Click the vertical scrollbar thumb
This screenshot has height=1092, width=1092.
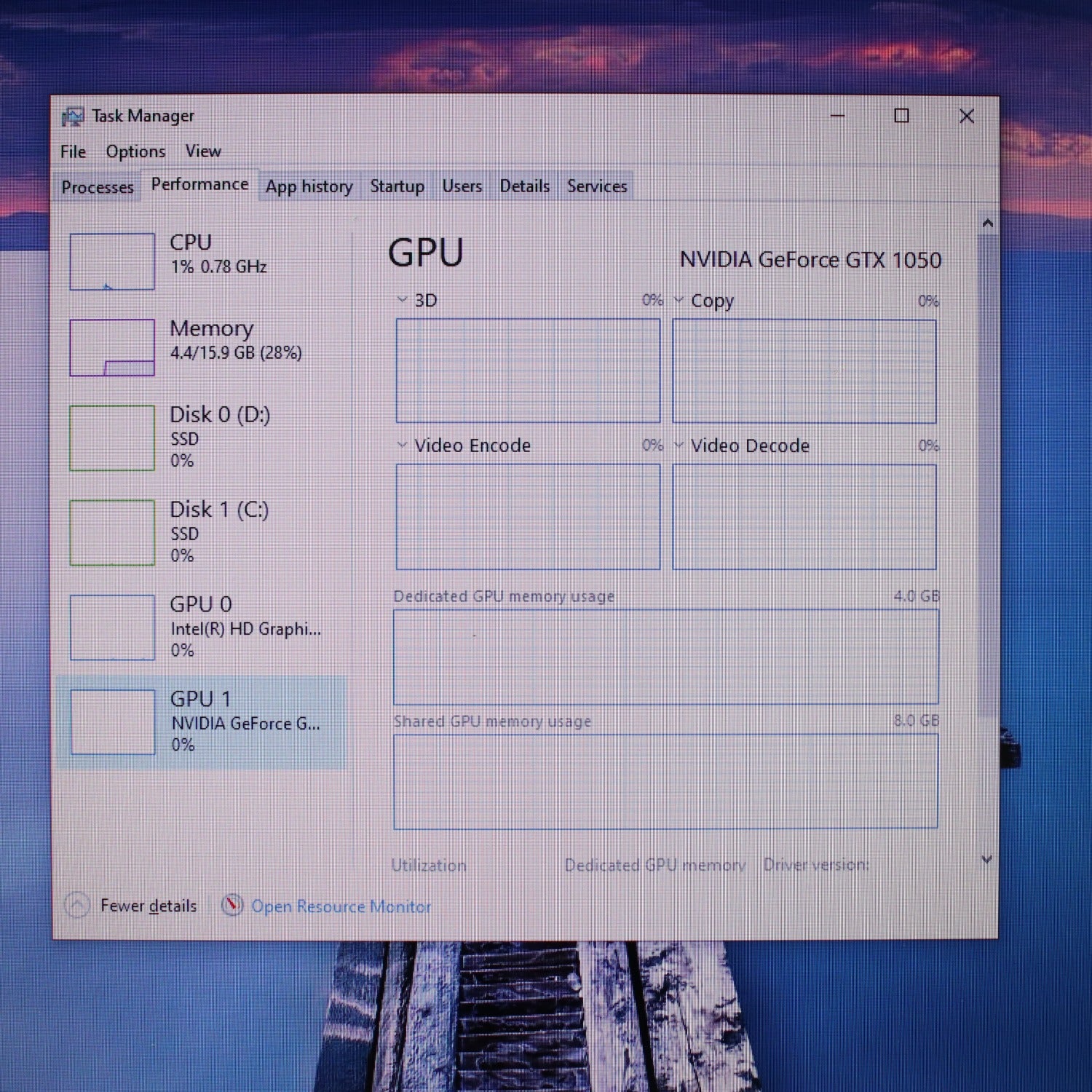[x=987, y=475]
